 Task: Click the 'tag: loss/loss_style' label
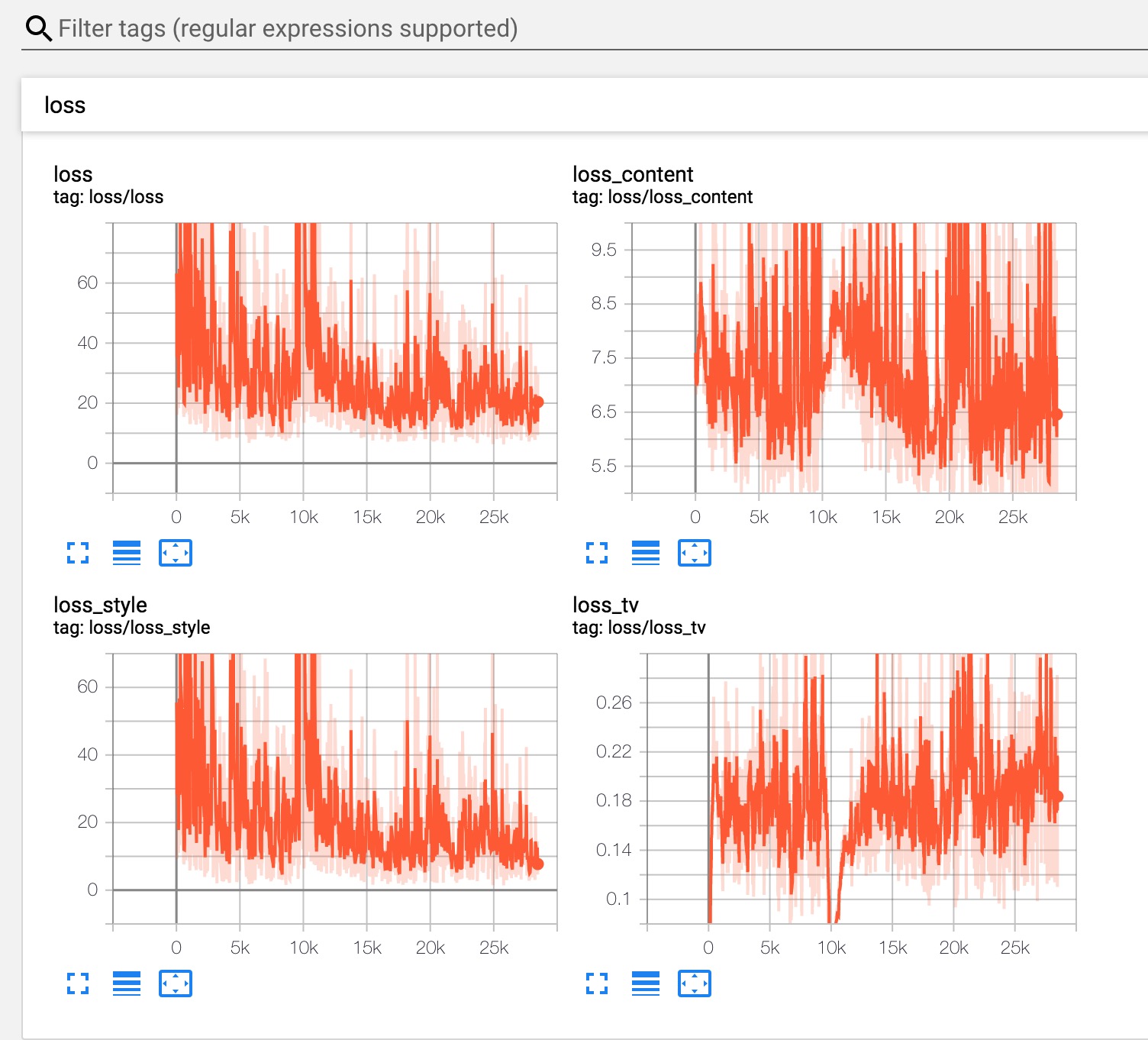point(132,628)
